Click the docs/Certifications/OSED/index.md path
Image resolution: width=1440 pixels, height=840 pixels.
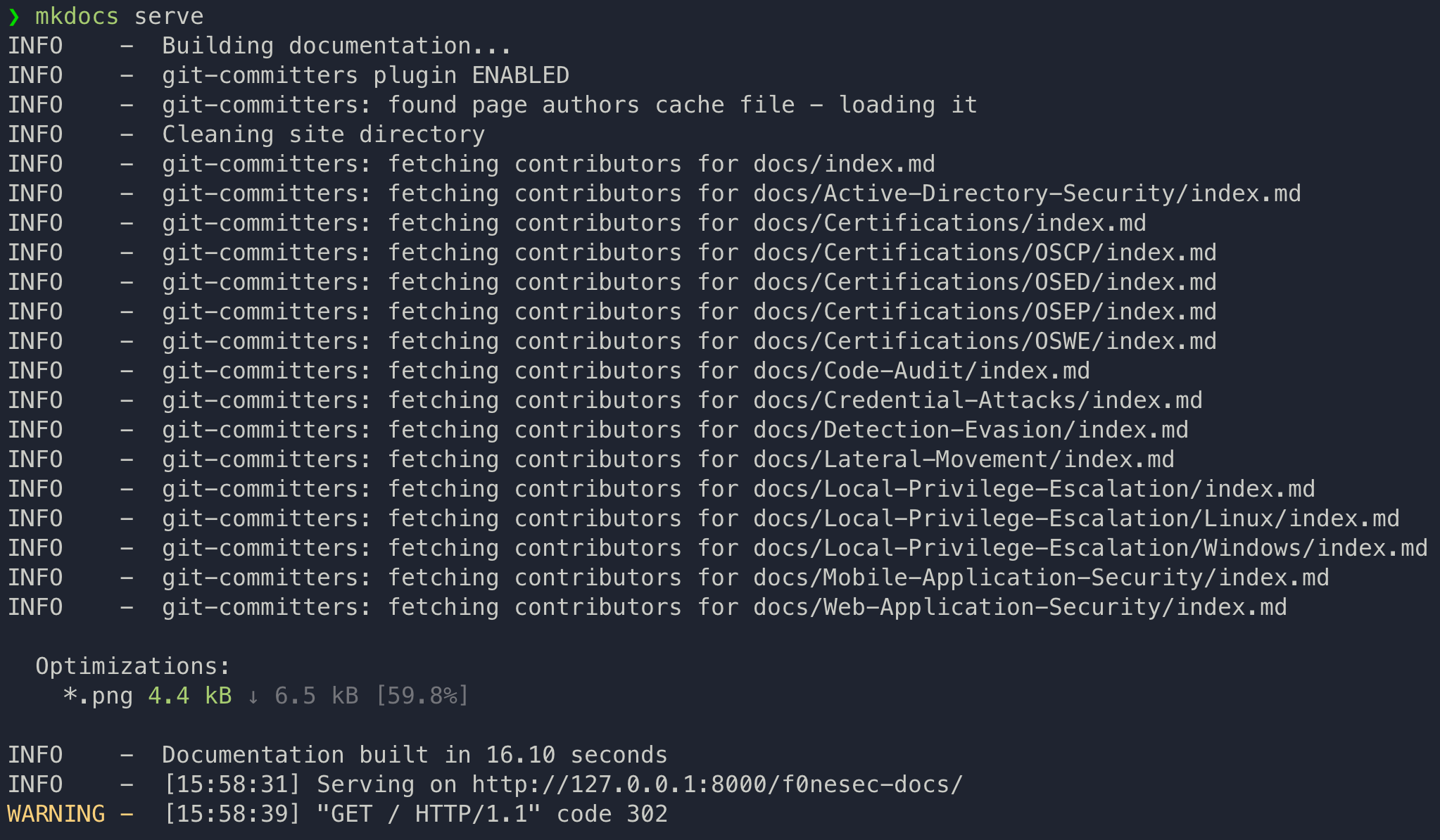(985, 282)
